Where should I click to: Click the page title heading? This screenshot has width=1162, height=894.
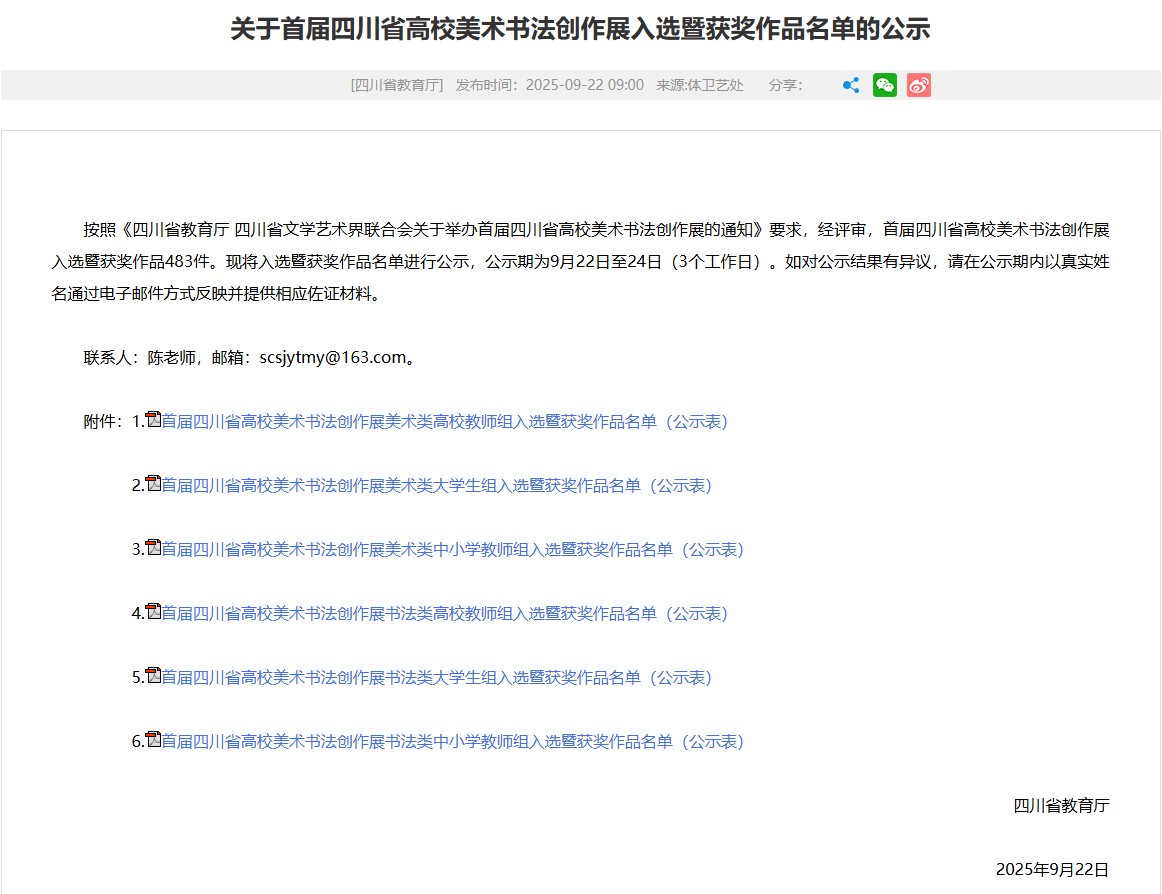580,29
